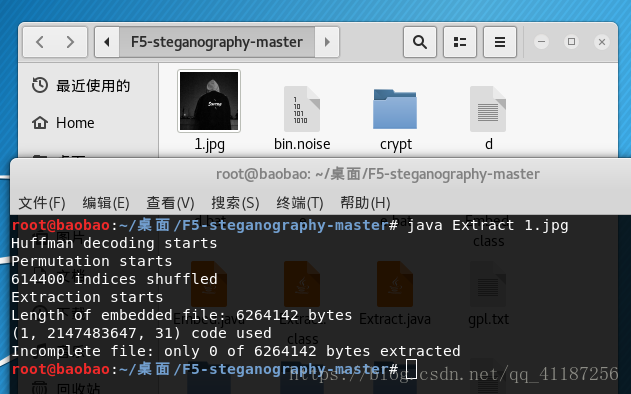Screen dimensions: 631x394
Task: Click '614400 indices shuffled' line
Action: (x=114, y=279)
